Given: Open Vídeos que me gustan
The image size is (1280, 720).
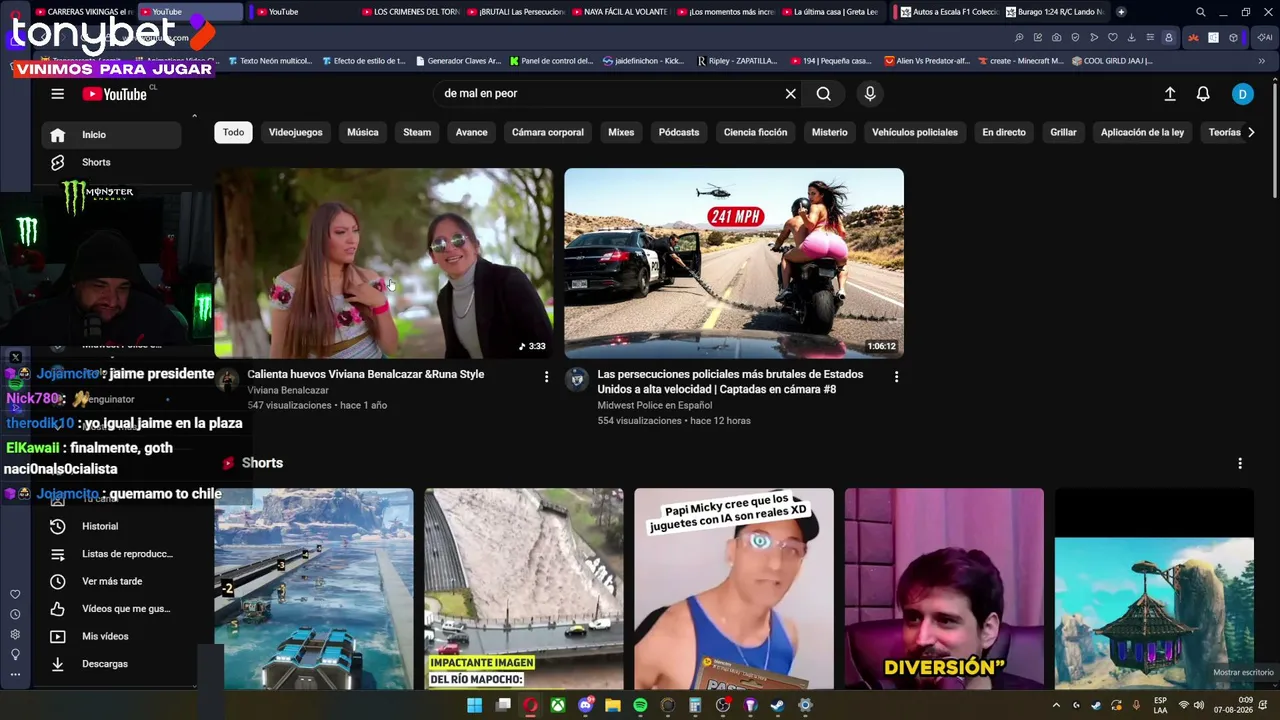Looking at the screenshot, I should click(x=112, y=609).
